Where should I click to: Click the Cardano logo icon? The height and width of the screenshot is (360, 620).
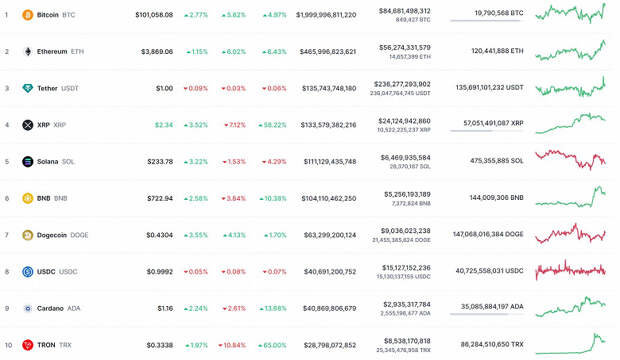pyautogui.click(x=28, y=308)
